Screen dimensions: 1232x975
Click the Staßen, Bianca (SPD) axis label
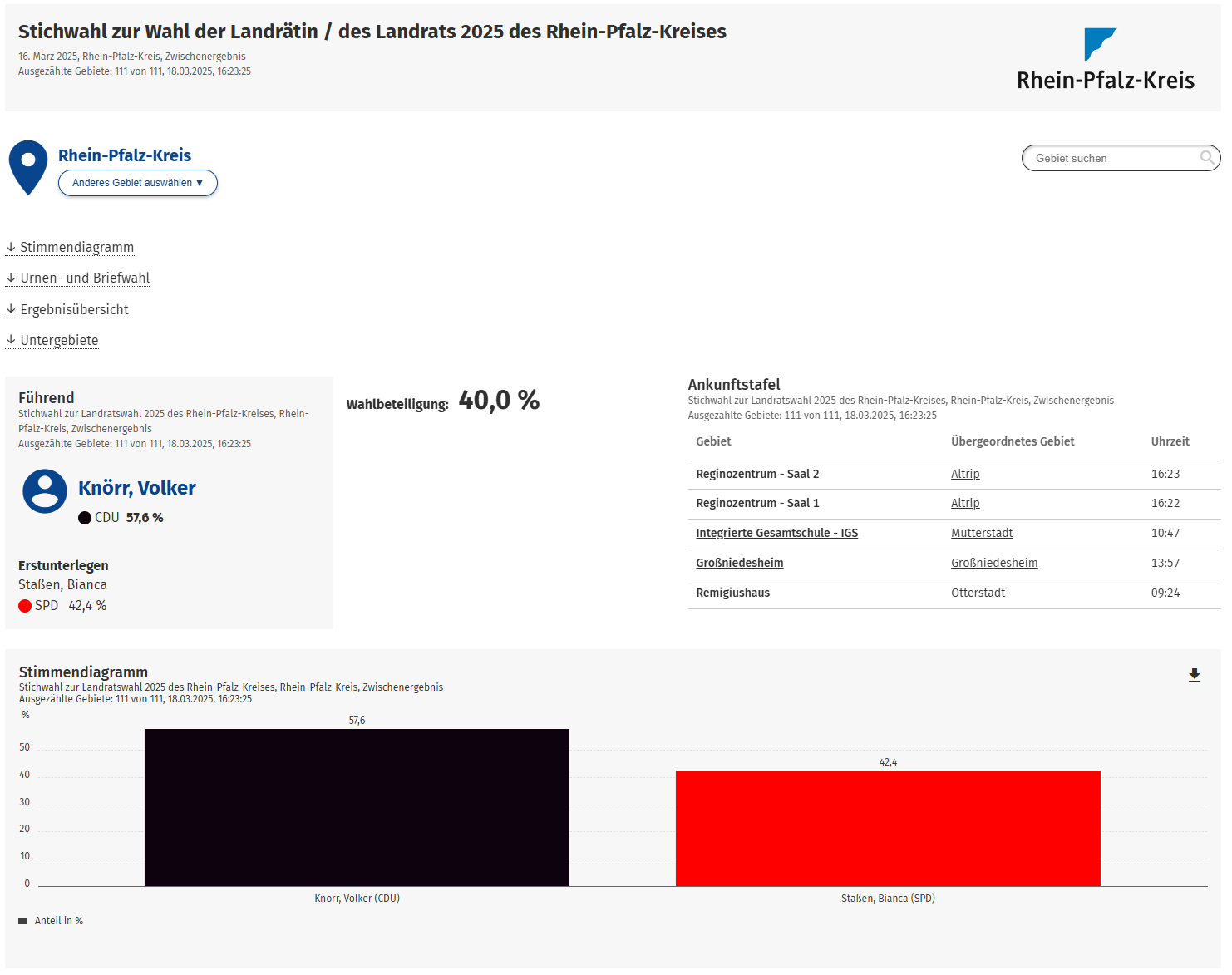[x=888, y=899]
